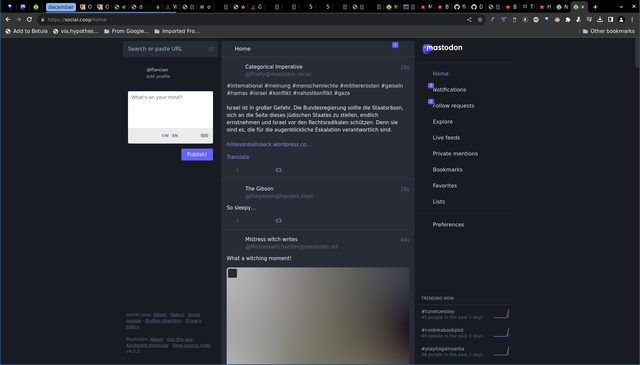Click the Mastodon logo
640x365 pixels.
point(442,48)
